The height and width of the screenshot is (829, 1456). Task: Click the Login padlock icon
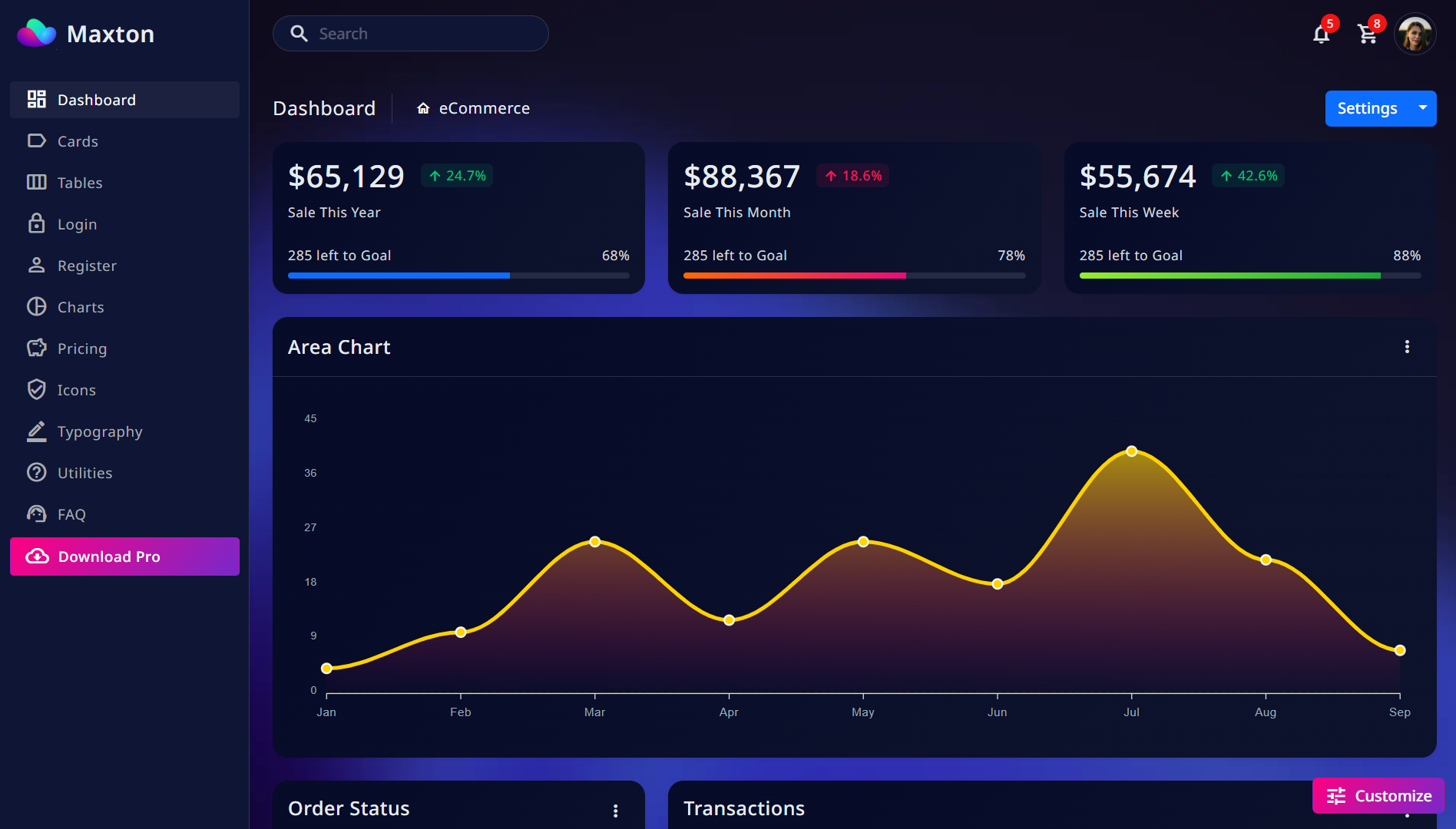pyautogui.click(x=37, y=224)
